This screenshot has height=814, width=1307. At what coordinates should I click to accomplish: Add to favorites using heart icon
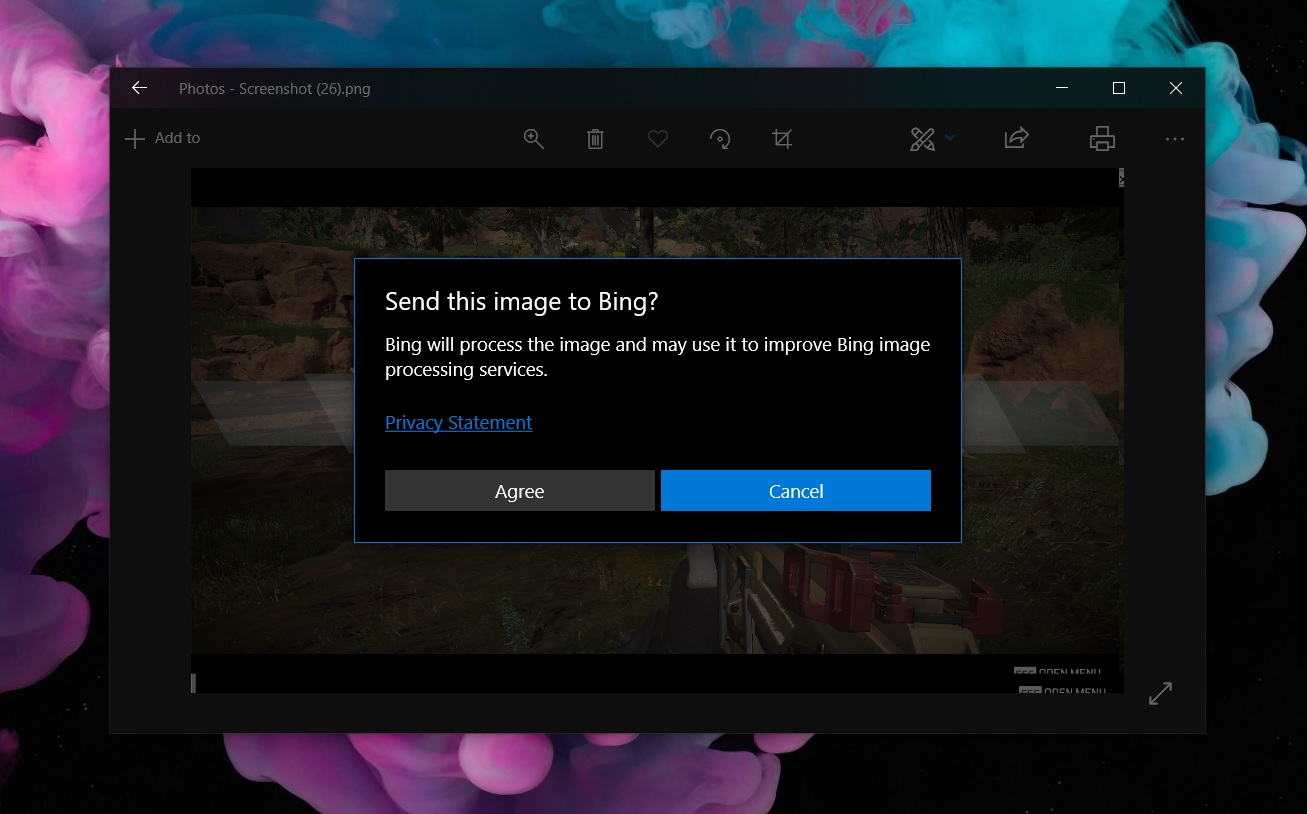click(657, 139)
